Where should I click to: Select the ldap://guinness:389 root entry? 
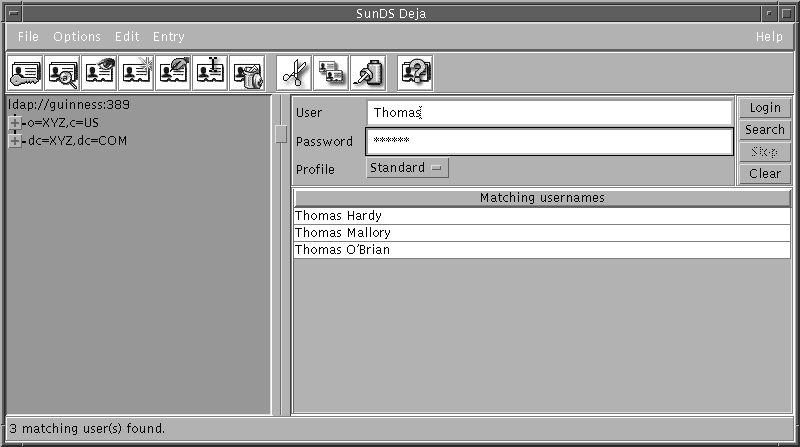point(69,105)
